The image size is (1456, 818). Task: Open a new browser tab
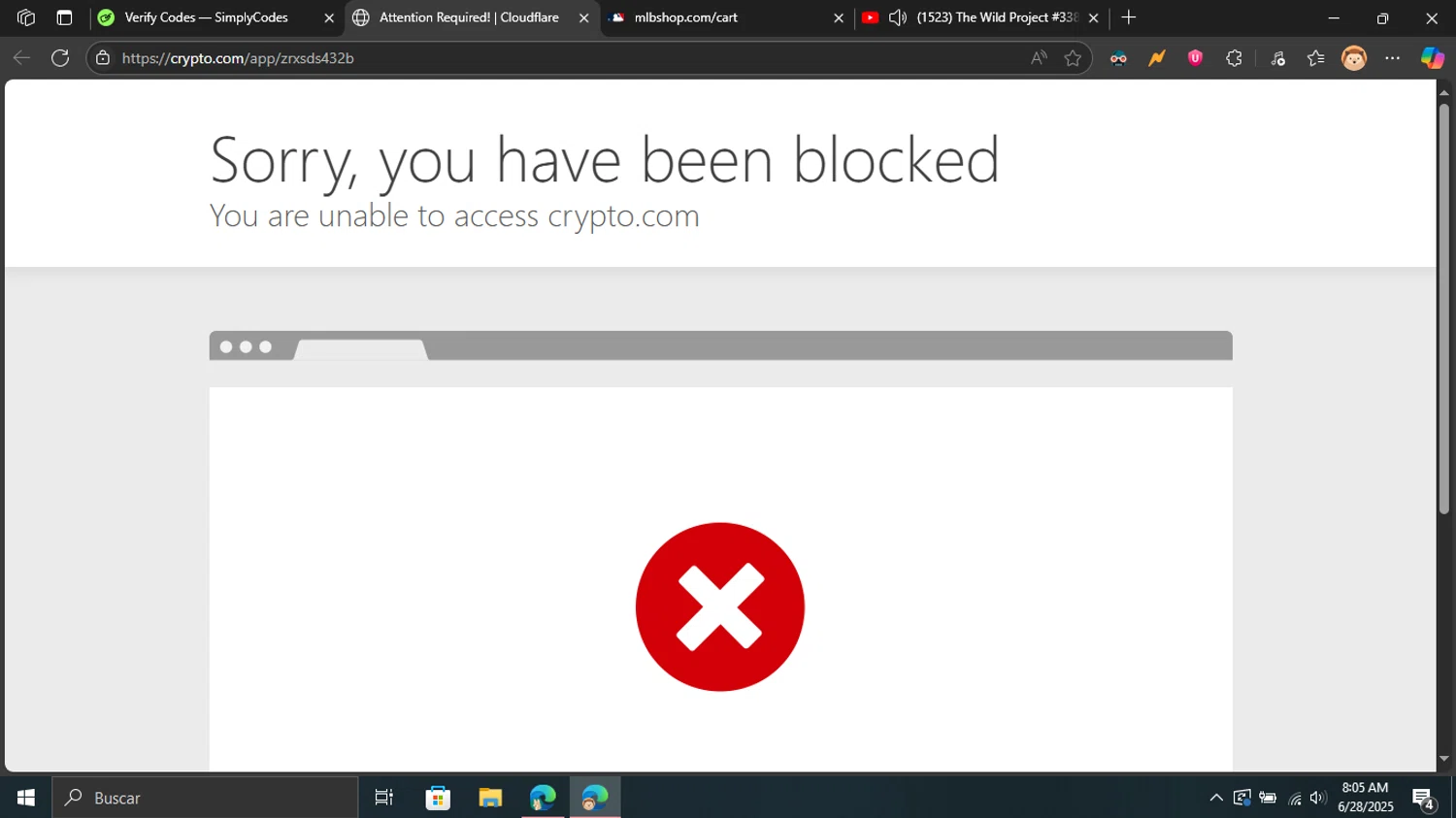tap(1128, 17)
